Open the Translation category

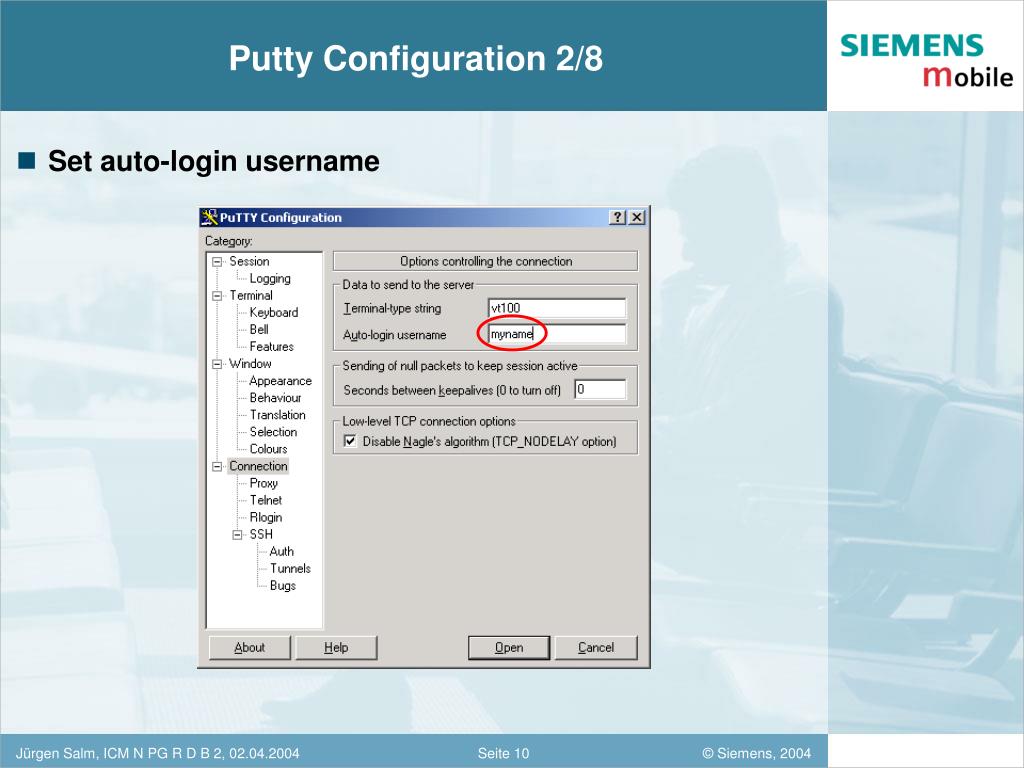(277, 415)
